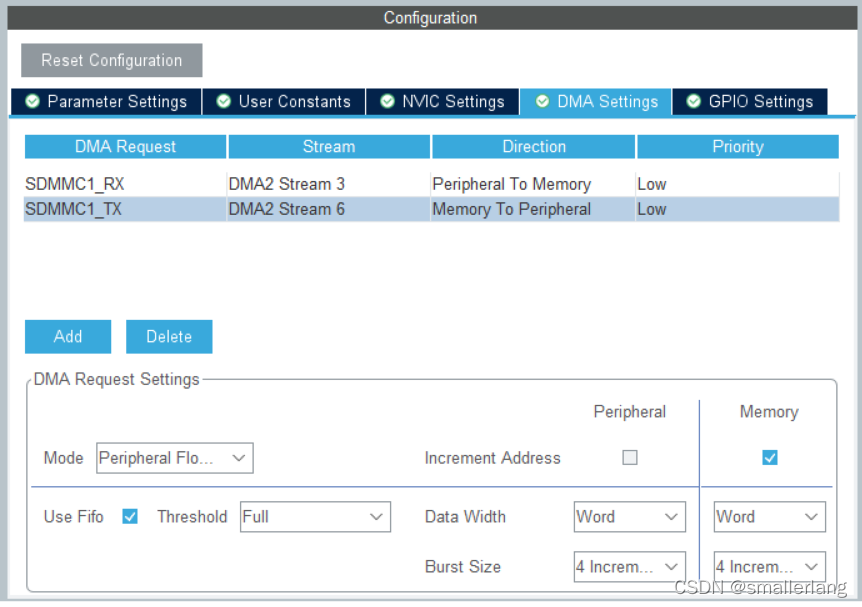The width and height of the screenshot is (862, 607).
Task: Open the Peripheral Data Width dropdown
Action: [x=629, y=517]
